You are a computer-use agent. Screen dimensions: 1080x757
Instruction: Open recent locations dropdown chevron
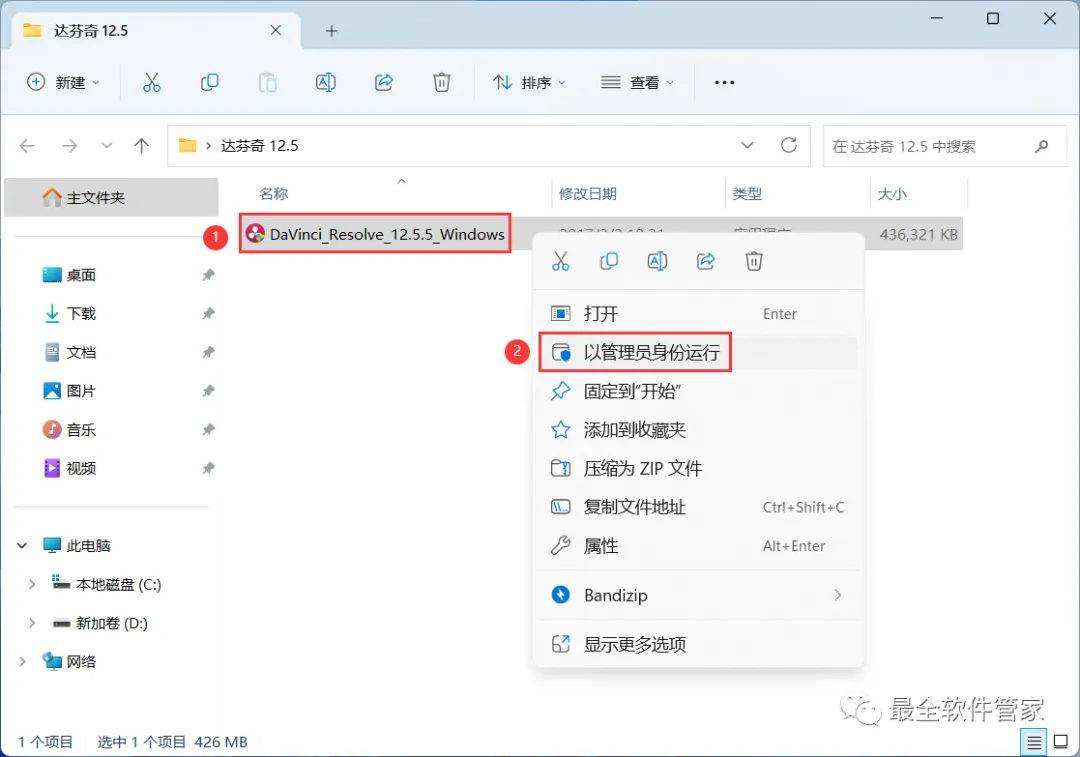tap(106, 145)
